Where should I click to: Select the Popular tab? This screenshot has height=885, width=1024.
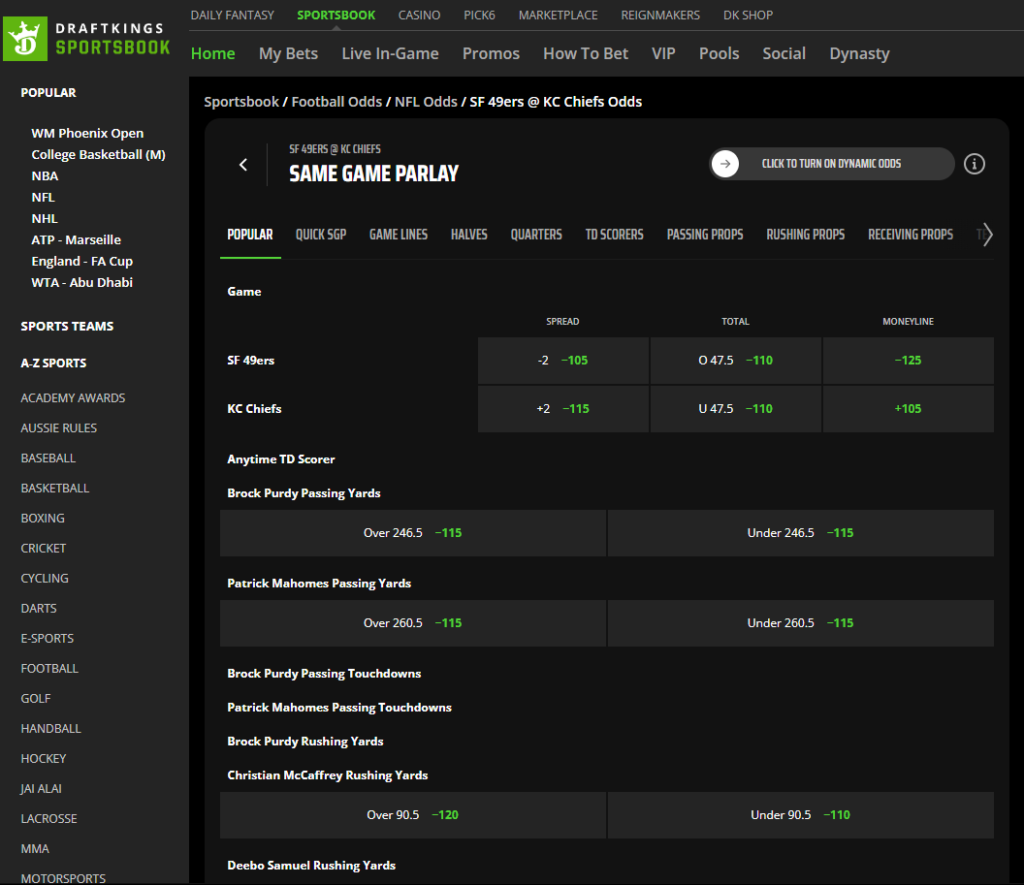(250, 234)
